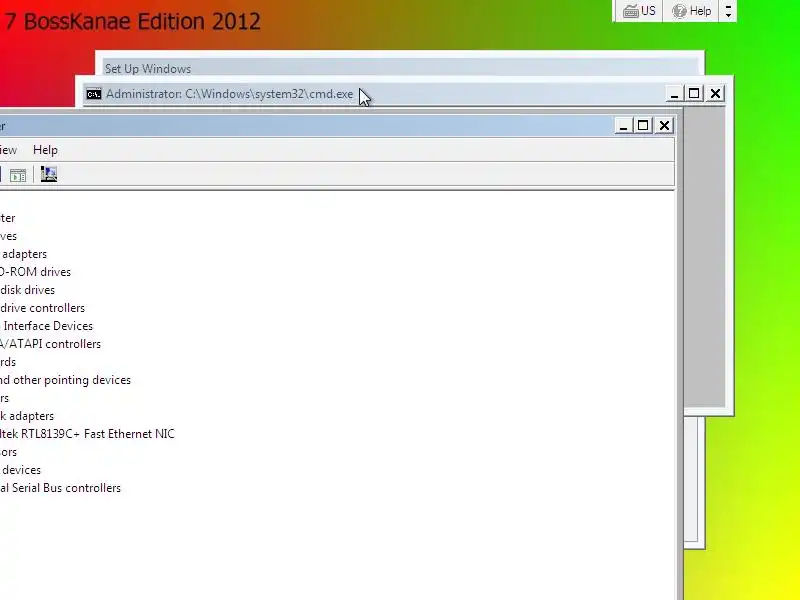Select the disk drives category
This screenshot has width=800, height=600.
click(28, 290)
